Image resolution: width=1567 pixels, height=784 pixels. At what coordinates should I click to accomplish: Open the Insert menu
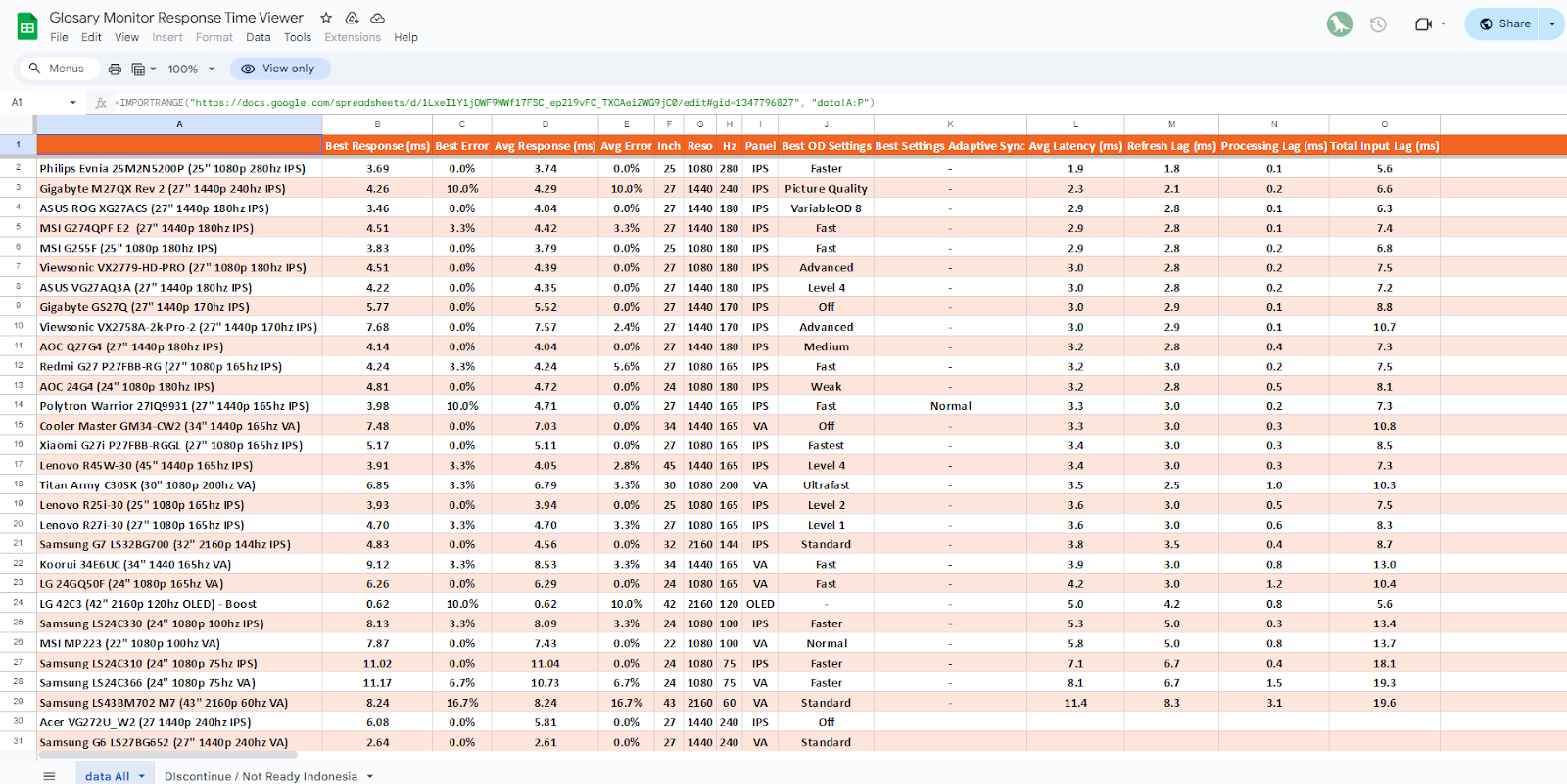[167, 37]
